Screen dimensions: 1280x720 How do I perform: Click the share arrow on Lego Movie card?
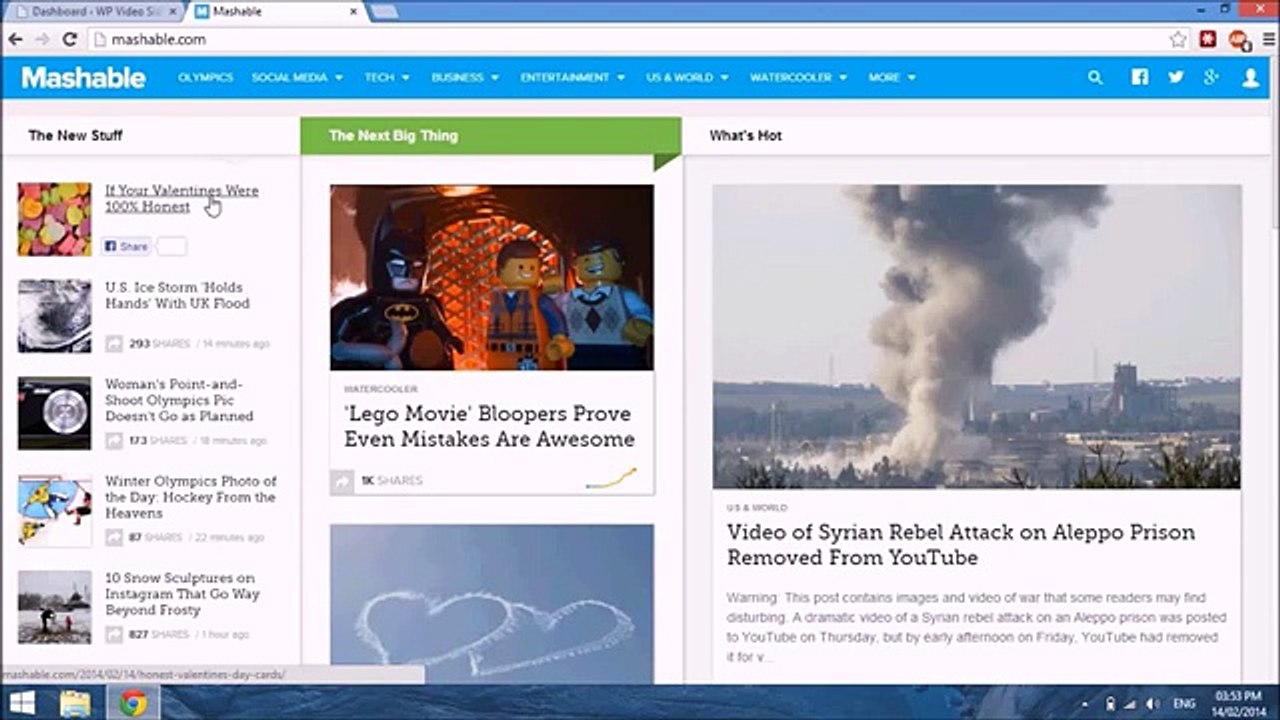point(342,481)
